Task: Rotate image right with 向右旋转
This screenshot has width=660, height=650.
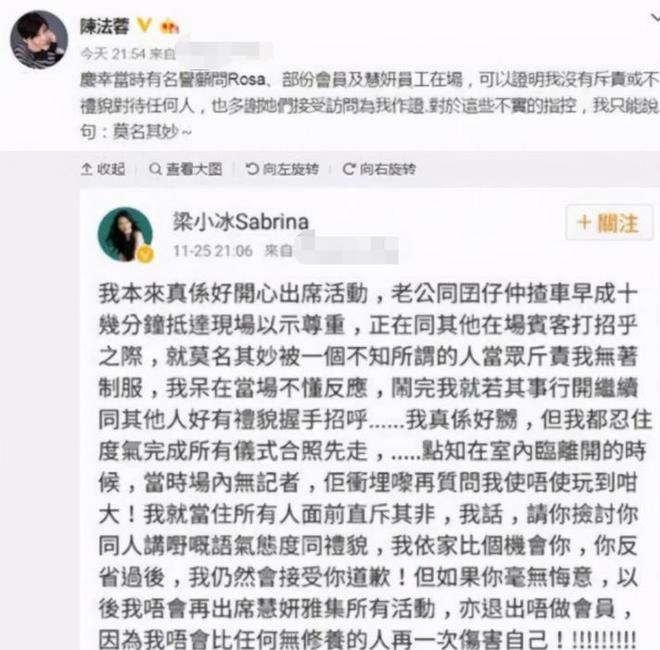Action: coord(379,169)
